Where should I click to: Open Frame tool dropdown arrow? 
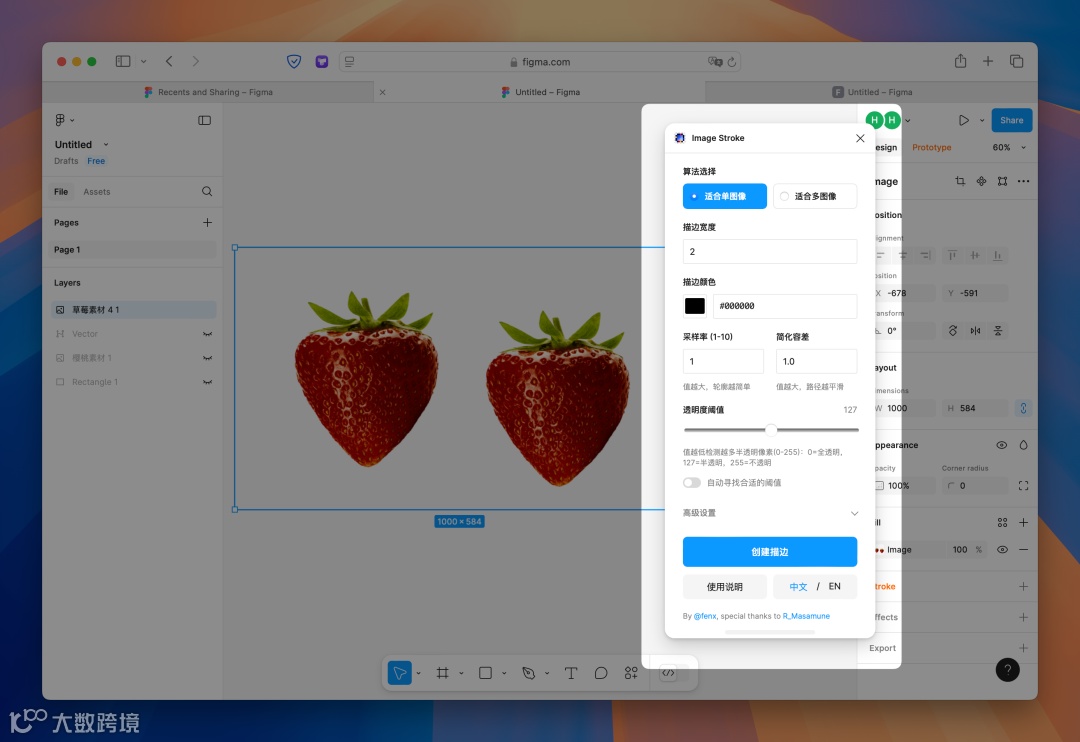coord(461,673)
